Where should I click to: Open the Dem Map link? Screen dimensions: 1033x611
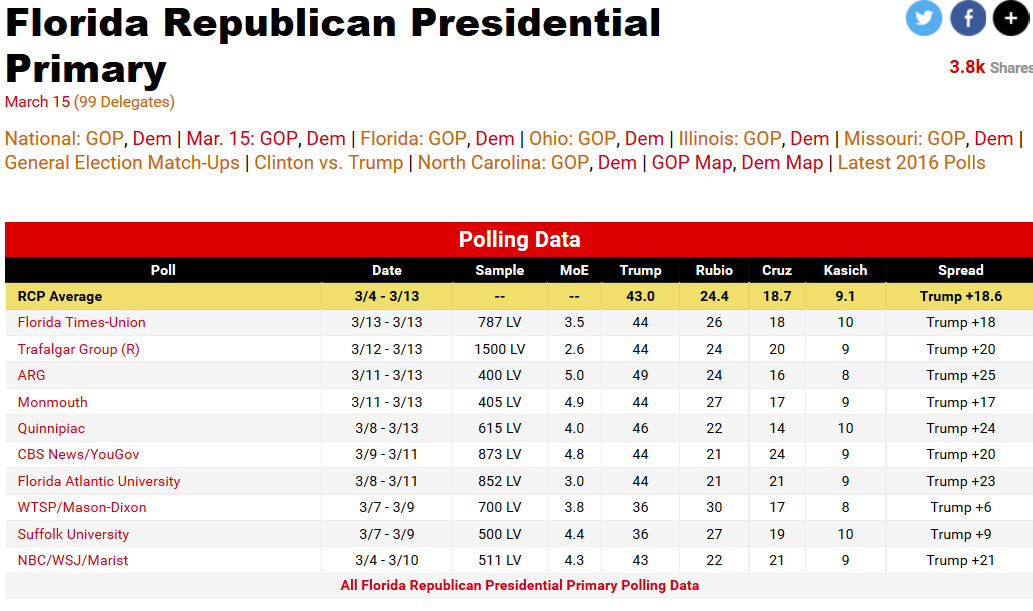(x=782, y=163)
